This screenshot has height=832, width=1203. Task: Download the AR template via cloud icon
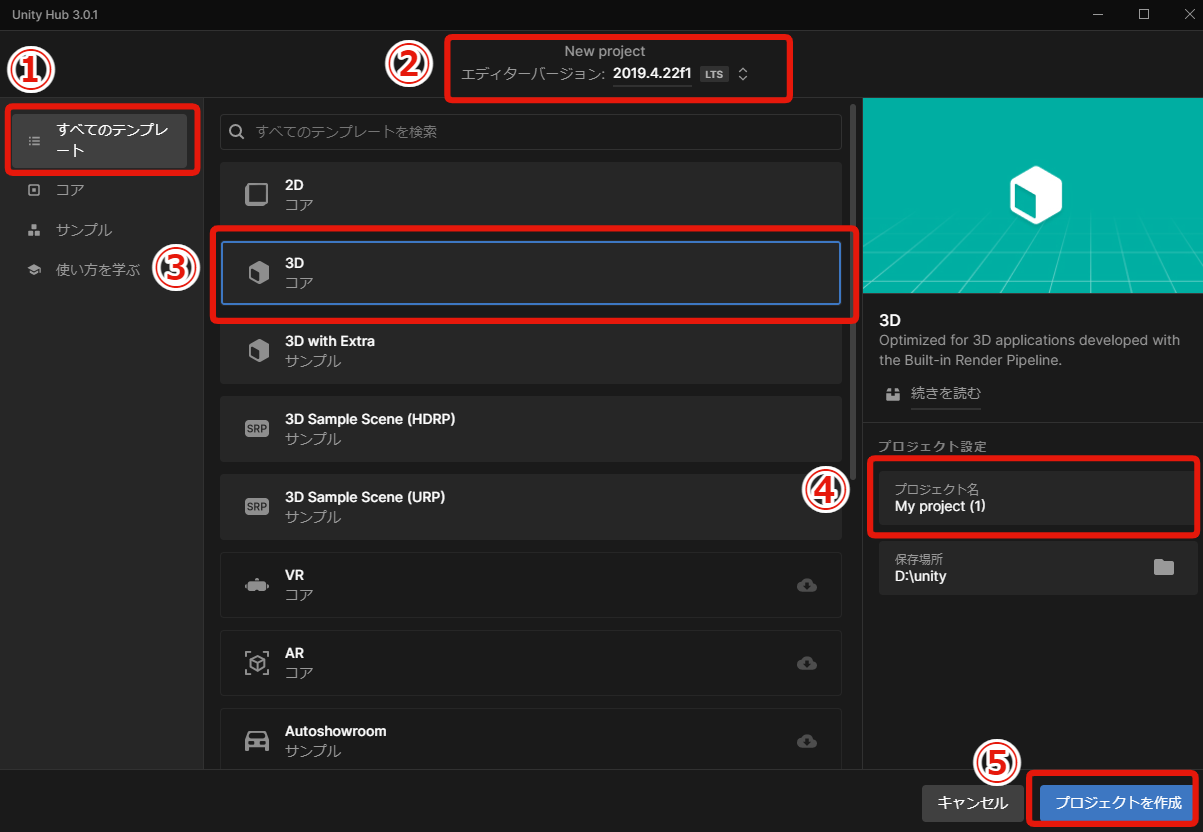pyautogui.click(x=807, y=663)
